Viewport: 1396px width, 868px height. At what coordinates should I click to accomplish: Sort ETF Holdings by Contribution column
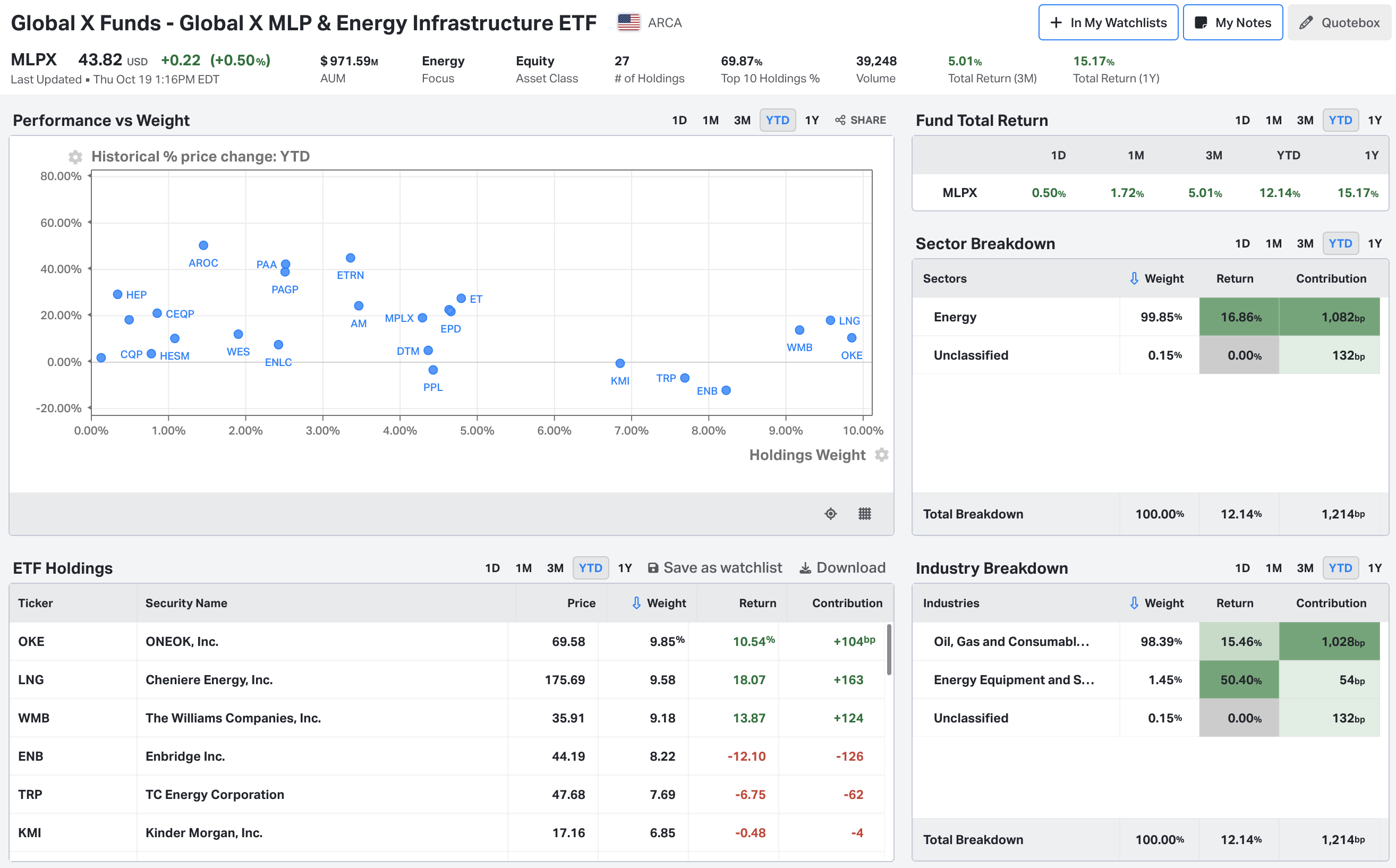point(847,603)
